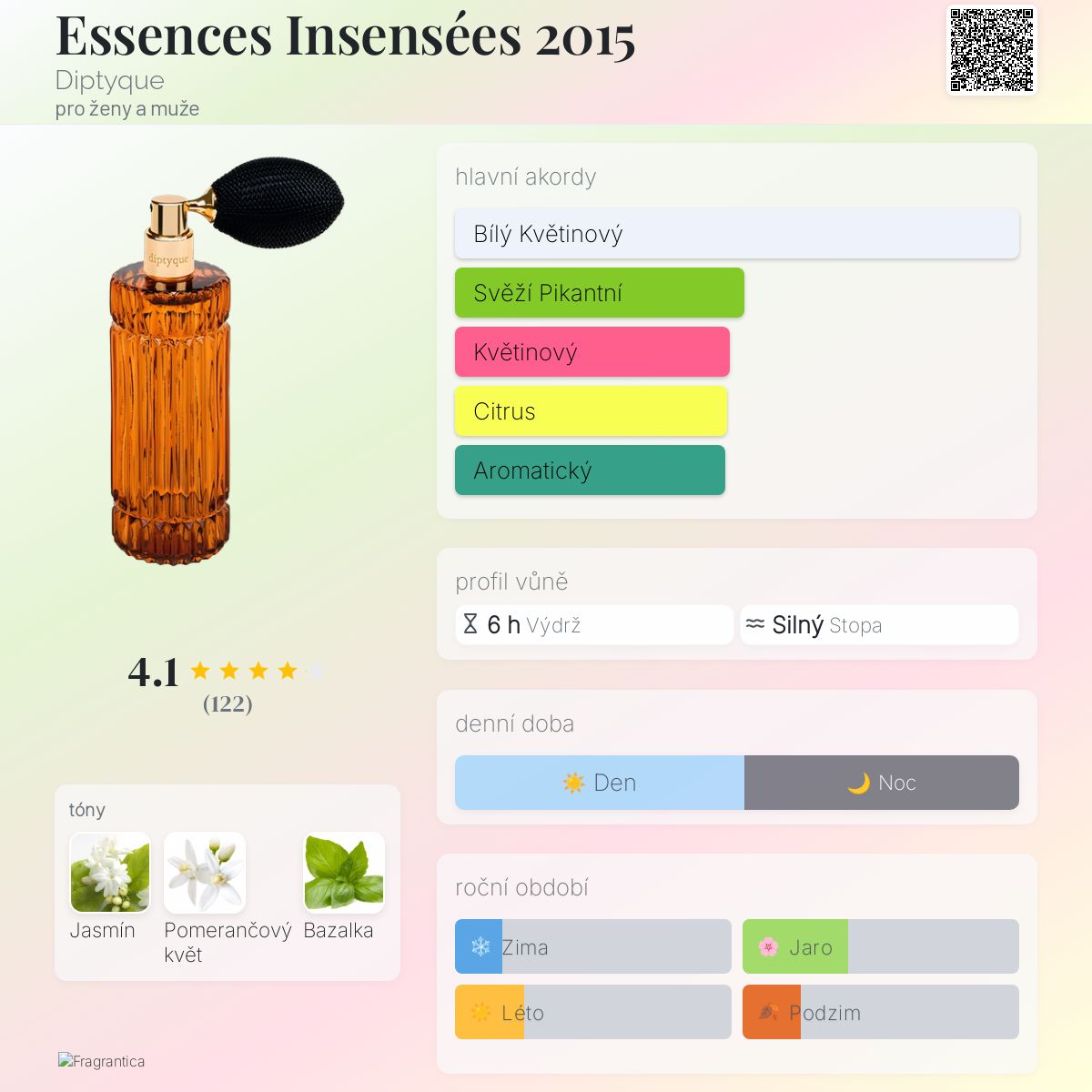Click the moon icon in Noc segment
This screenshot has height=1092, width=1092.
pyautogui.click(x=858, y=783)
